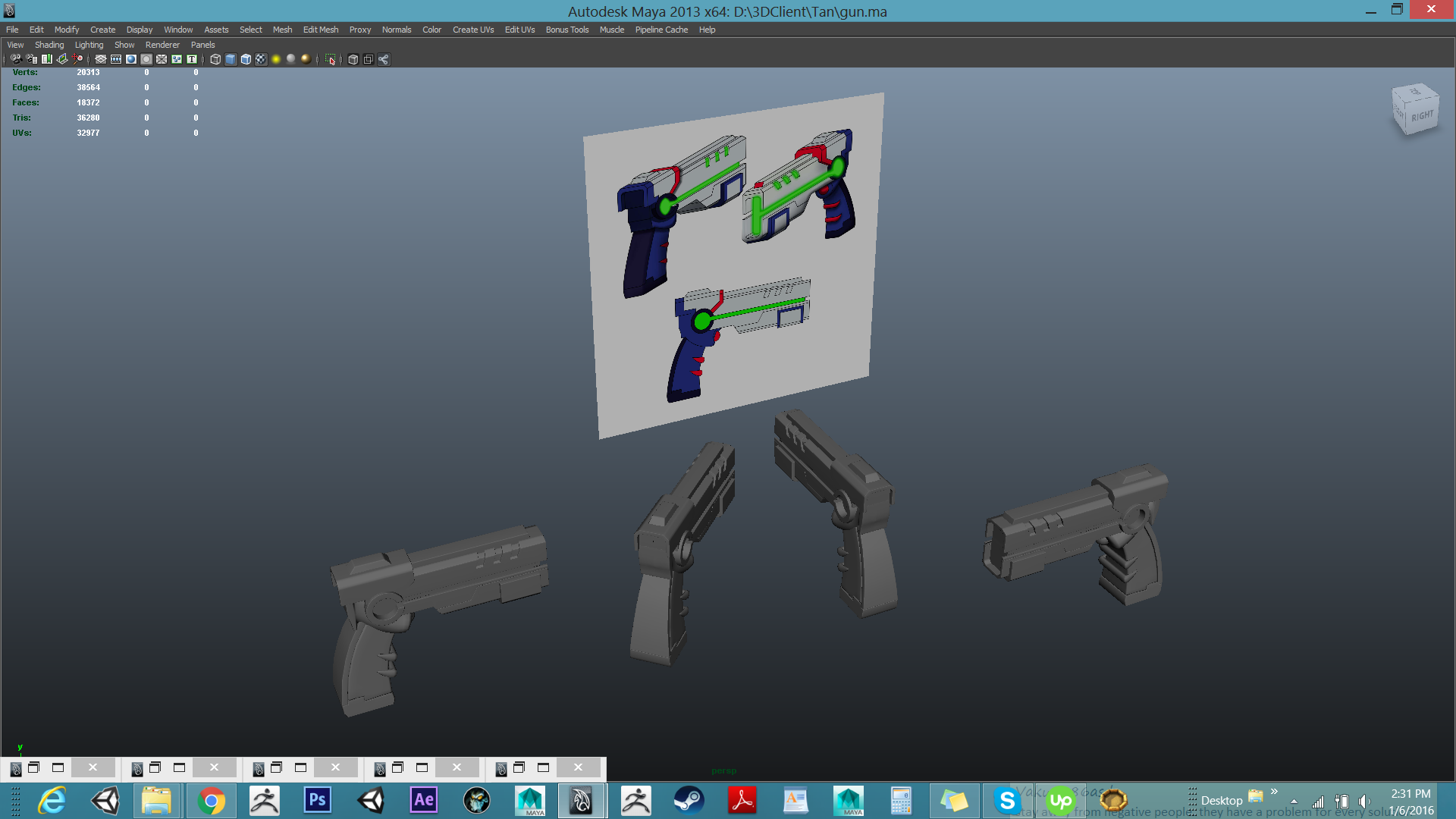1456x819 pixels.
Task: Enable the Film Gate display icon
Action: [116, 59]
